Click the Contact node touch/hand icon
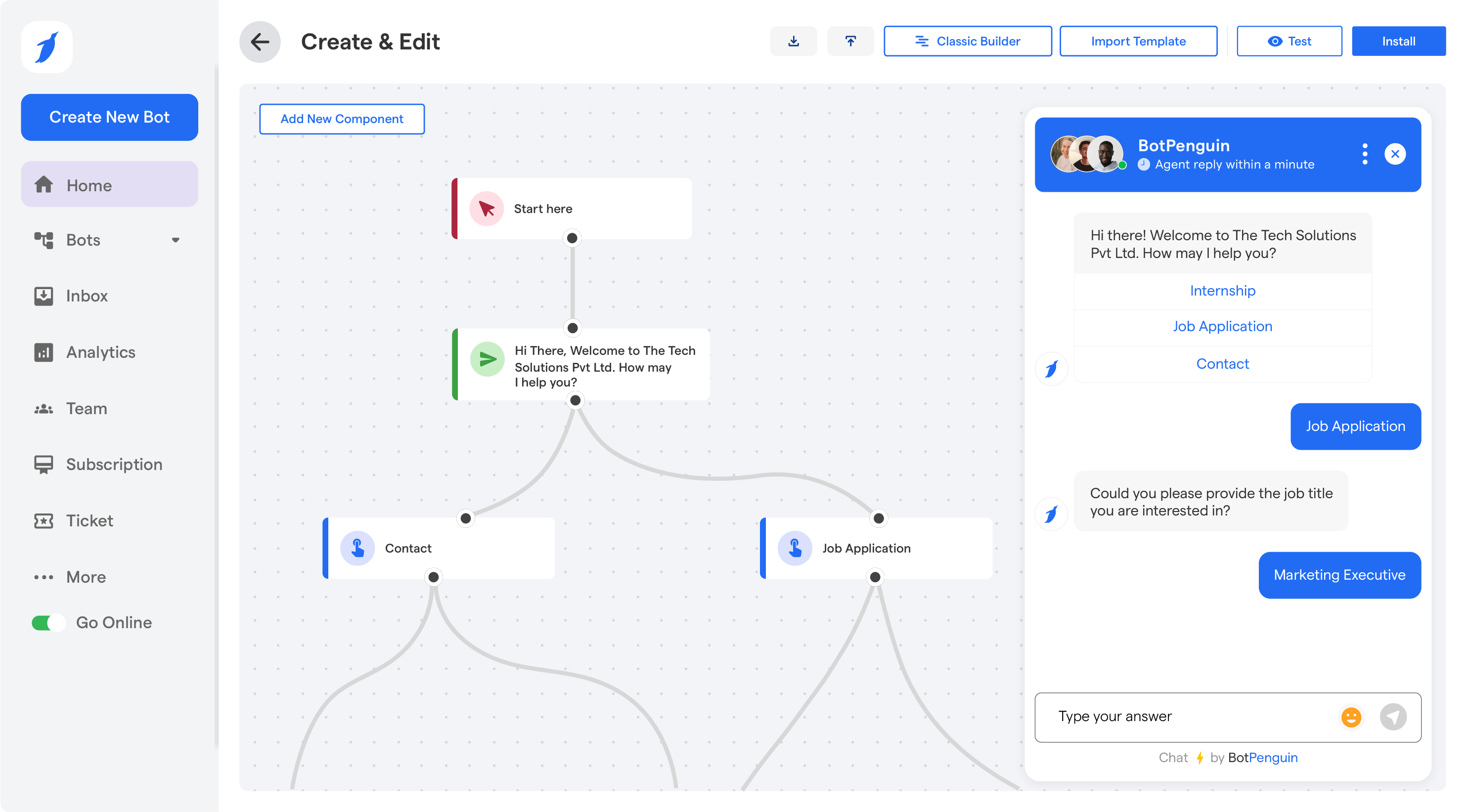 (357, 548)
